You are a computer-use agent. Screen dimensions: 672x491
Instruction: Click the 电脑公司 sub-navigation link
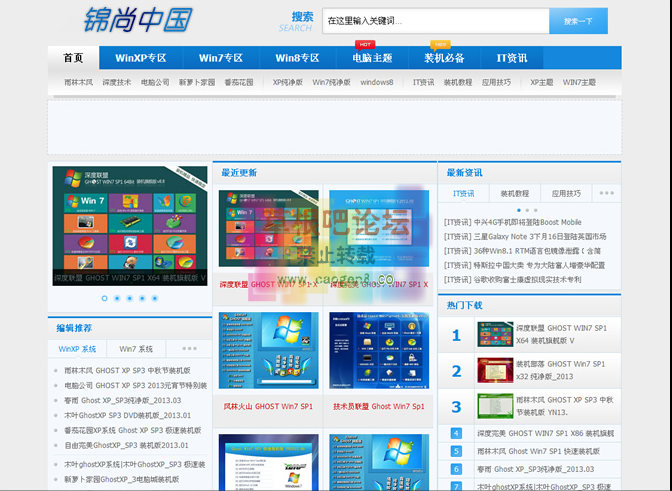(x=155, y=82)
